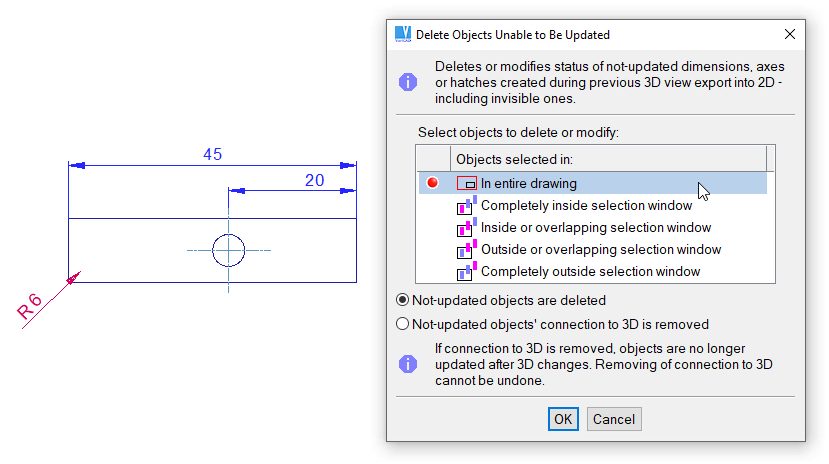Click the info icon beside the top description
829x464 pixels.
coord(408,82)
